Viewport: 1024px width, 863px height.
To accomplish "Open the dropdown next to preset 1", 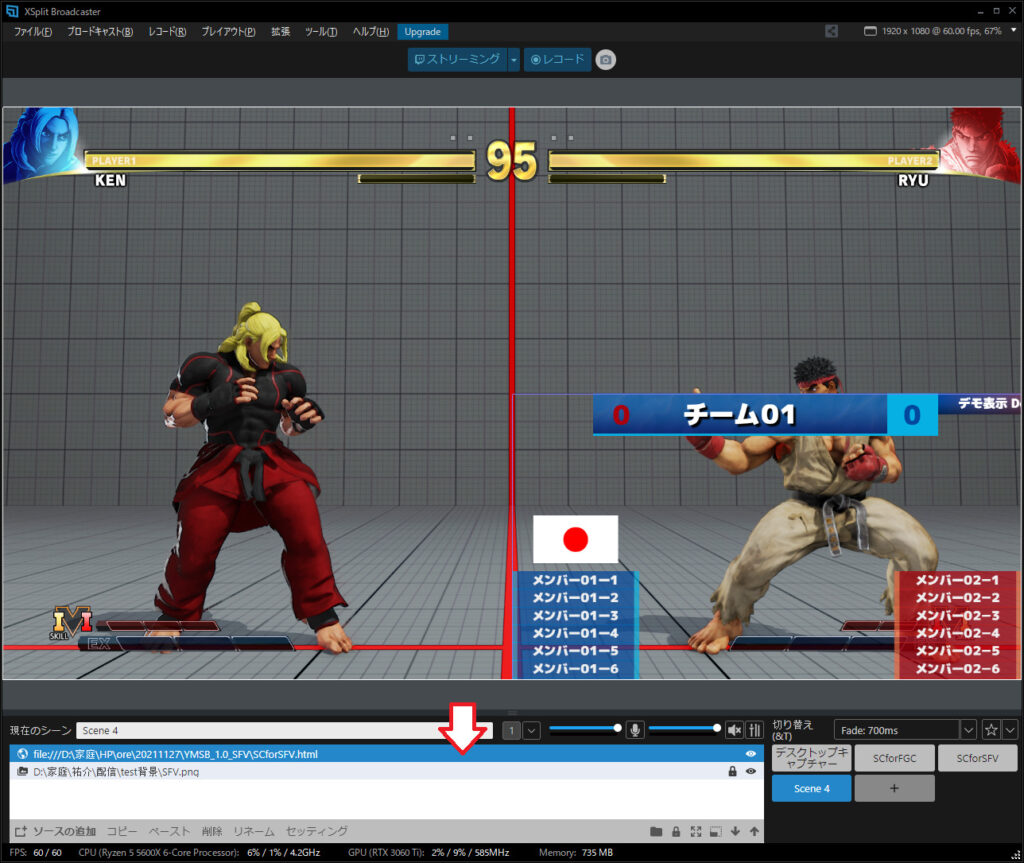I will (532, 730).
